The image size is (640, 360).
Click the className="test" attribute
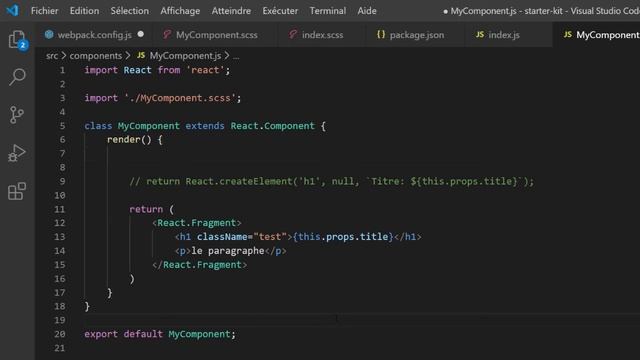pyautogui.click(x=242, y=237)
